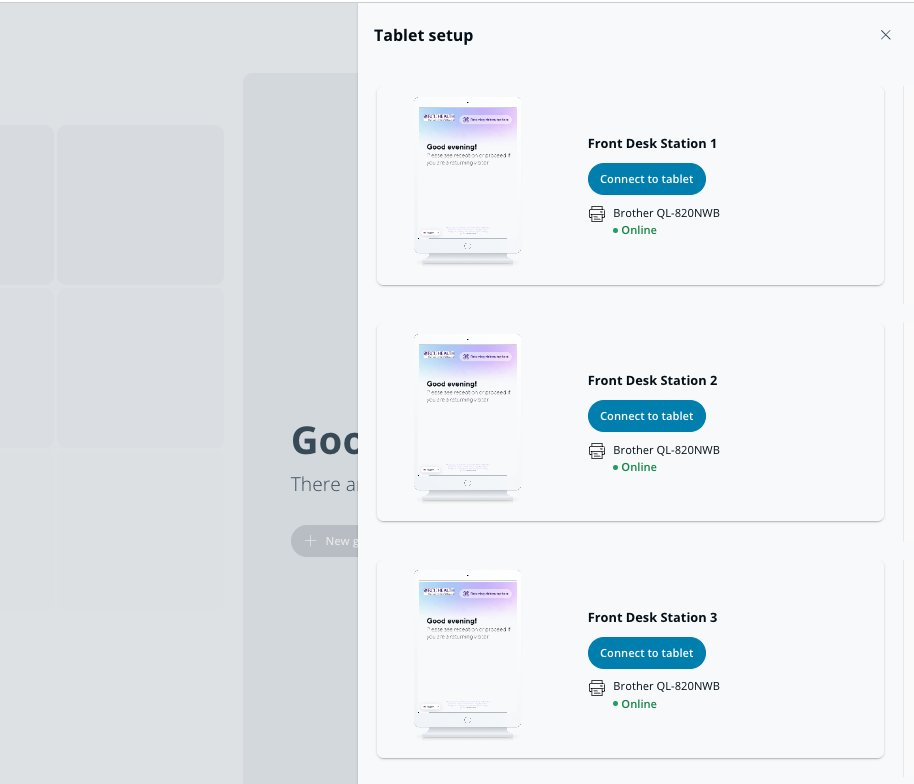Connect to tablet for Front Desk Station 1
Viewport: 914px width, 784px height.
(647, 179)
